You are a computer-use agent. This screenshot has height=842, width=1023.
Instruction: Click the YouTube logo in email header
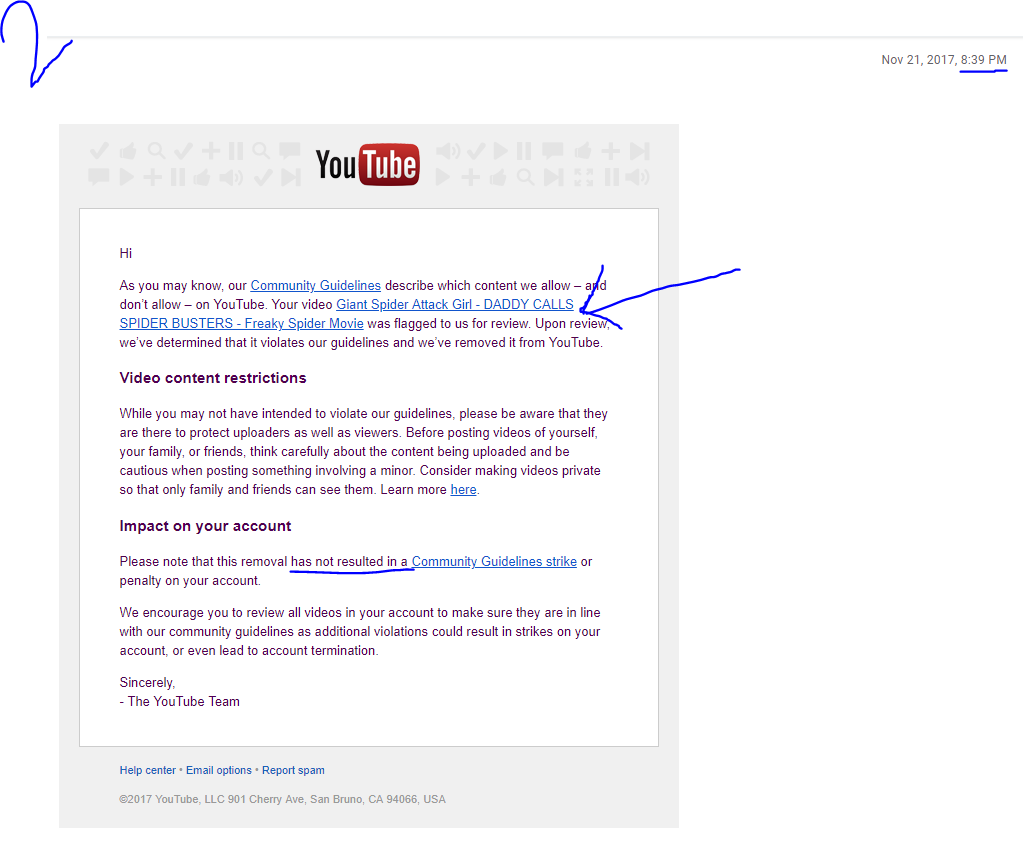[367, 164]
